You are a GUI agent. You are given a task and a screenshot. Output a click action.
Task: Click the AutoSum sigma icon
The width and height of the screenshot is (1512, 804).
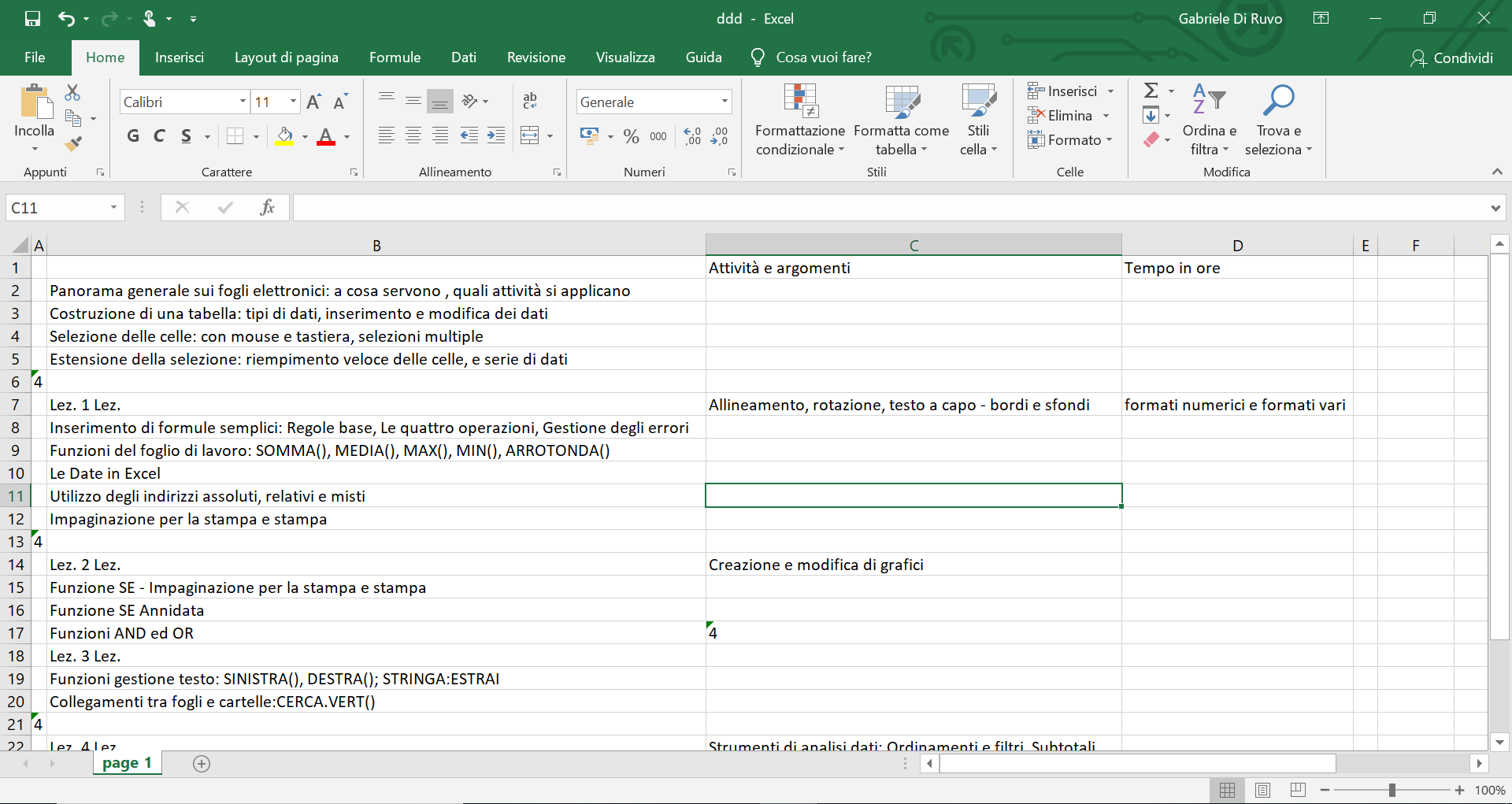pos(1151,91)
